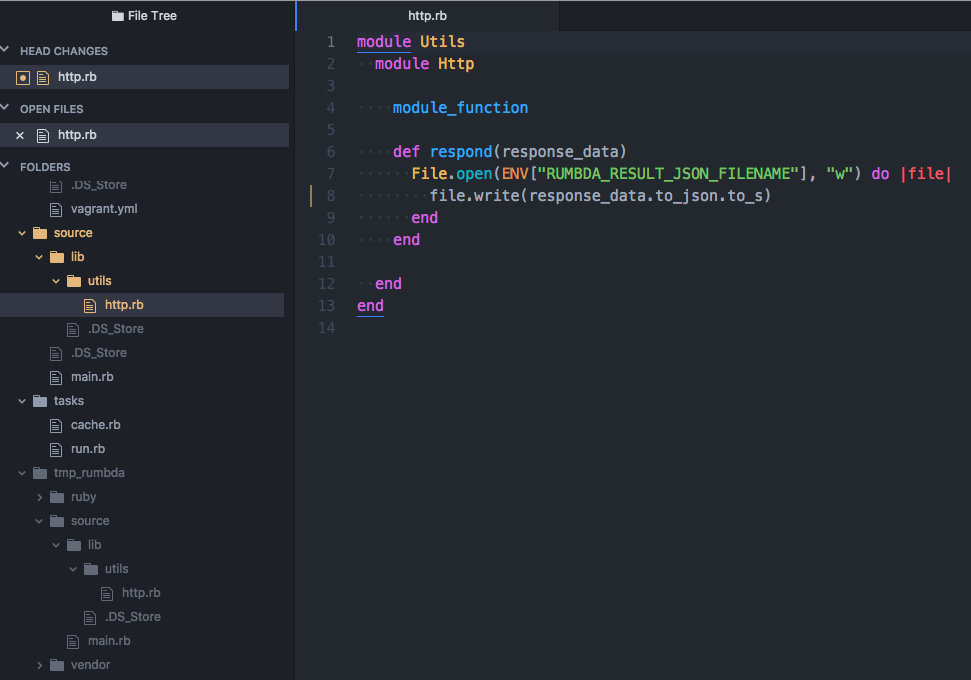This screenshot has width=971, height=680.
Task: Expand the ruby folder chevron
Action: pos(39,497)
